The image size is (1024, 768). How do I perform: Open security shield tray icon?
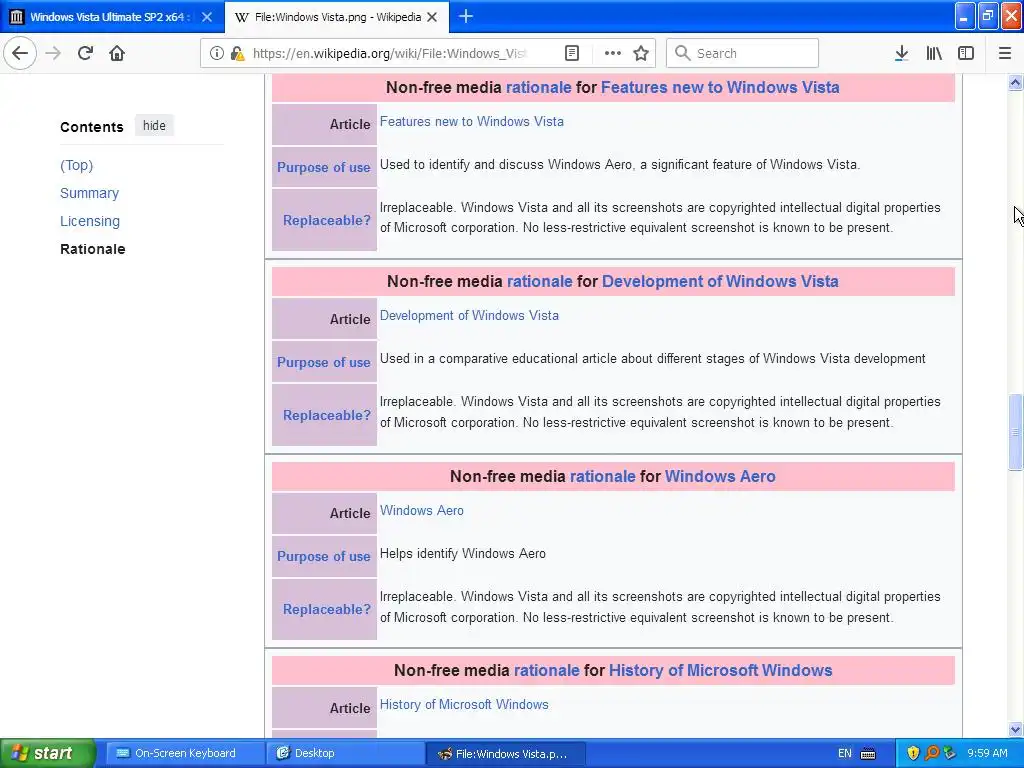(913, 753)
